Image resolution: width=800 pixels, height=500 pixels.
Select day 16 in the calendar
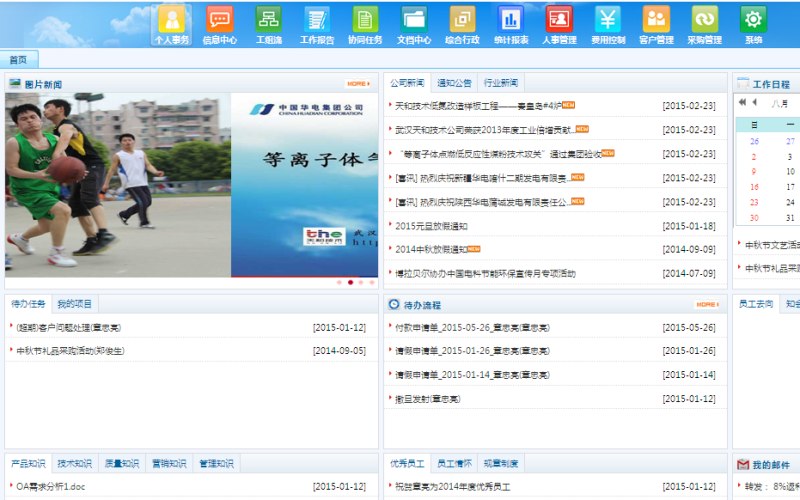754,187
